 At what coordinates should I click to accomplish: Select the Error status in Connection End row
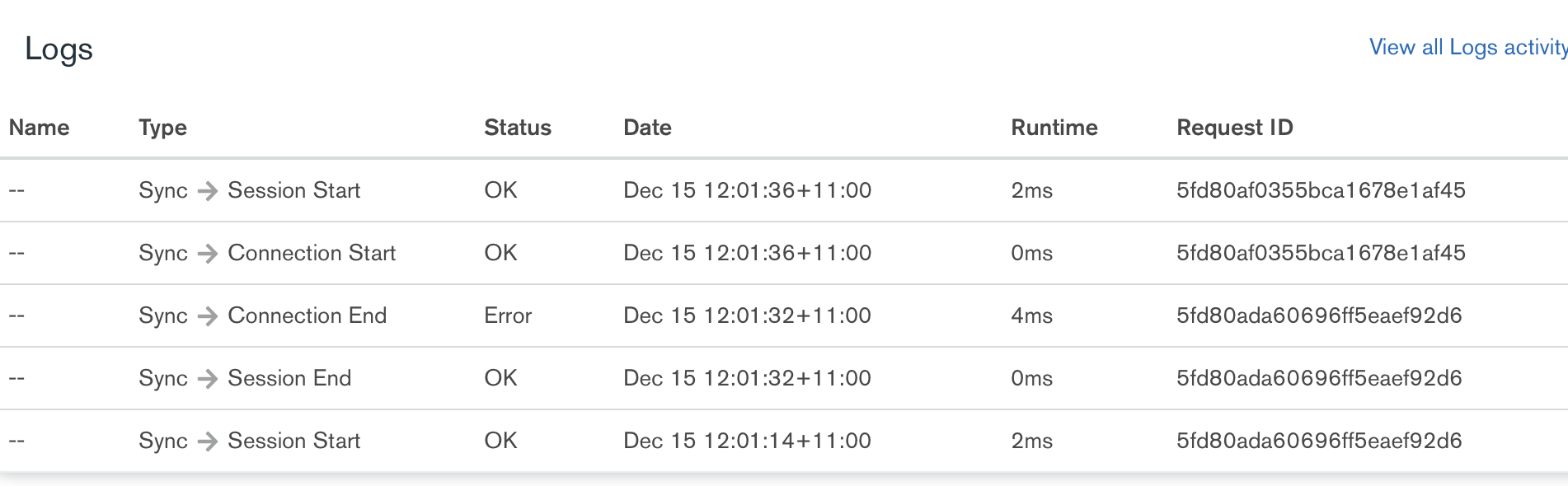(x=508, y=315)
